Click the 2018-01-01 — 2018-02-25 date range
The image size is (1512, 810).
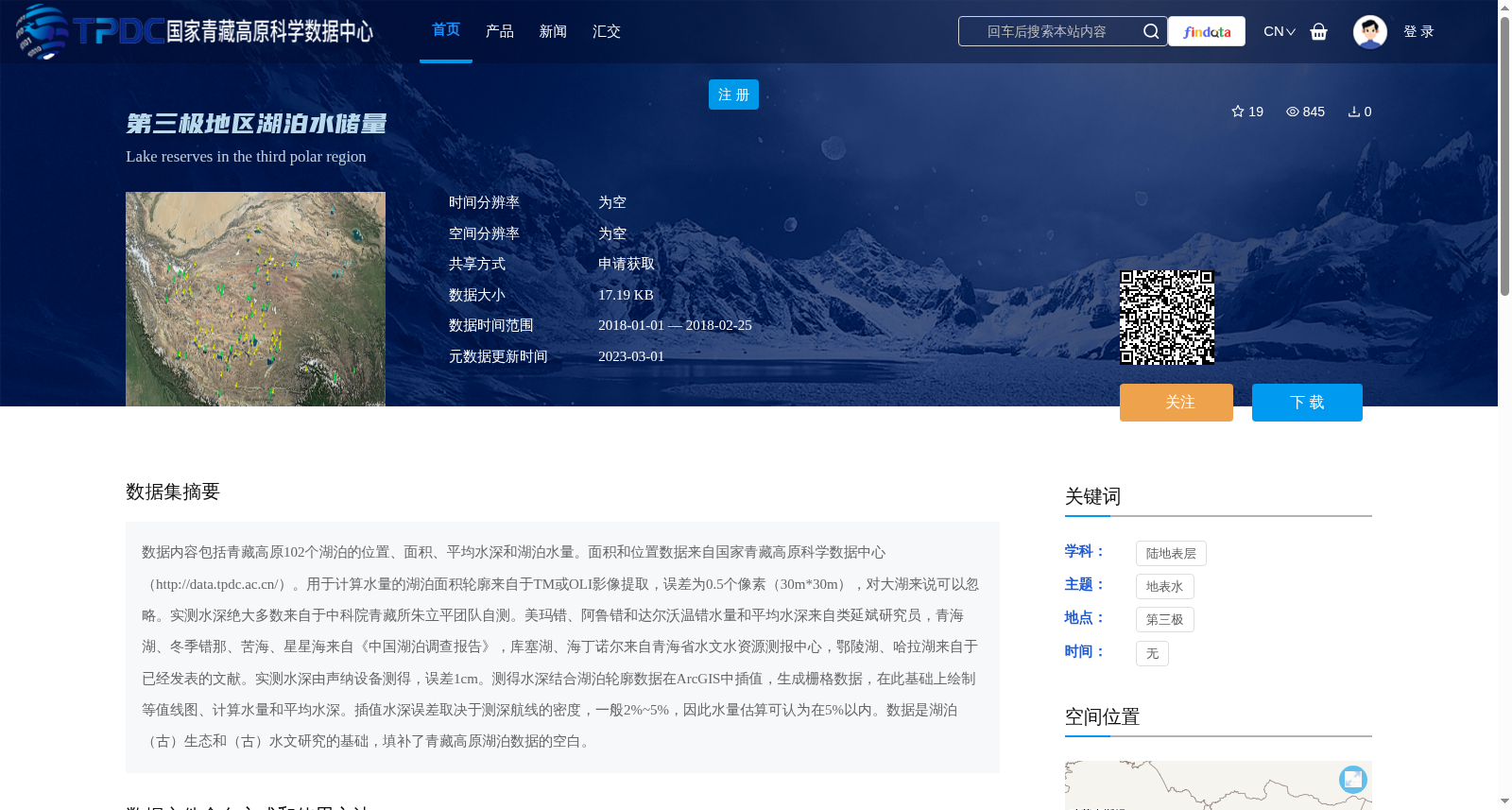click(x=675, y=325)
